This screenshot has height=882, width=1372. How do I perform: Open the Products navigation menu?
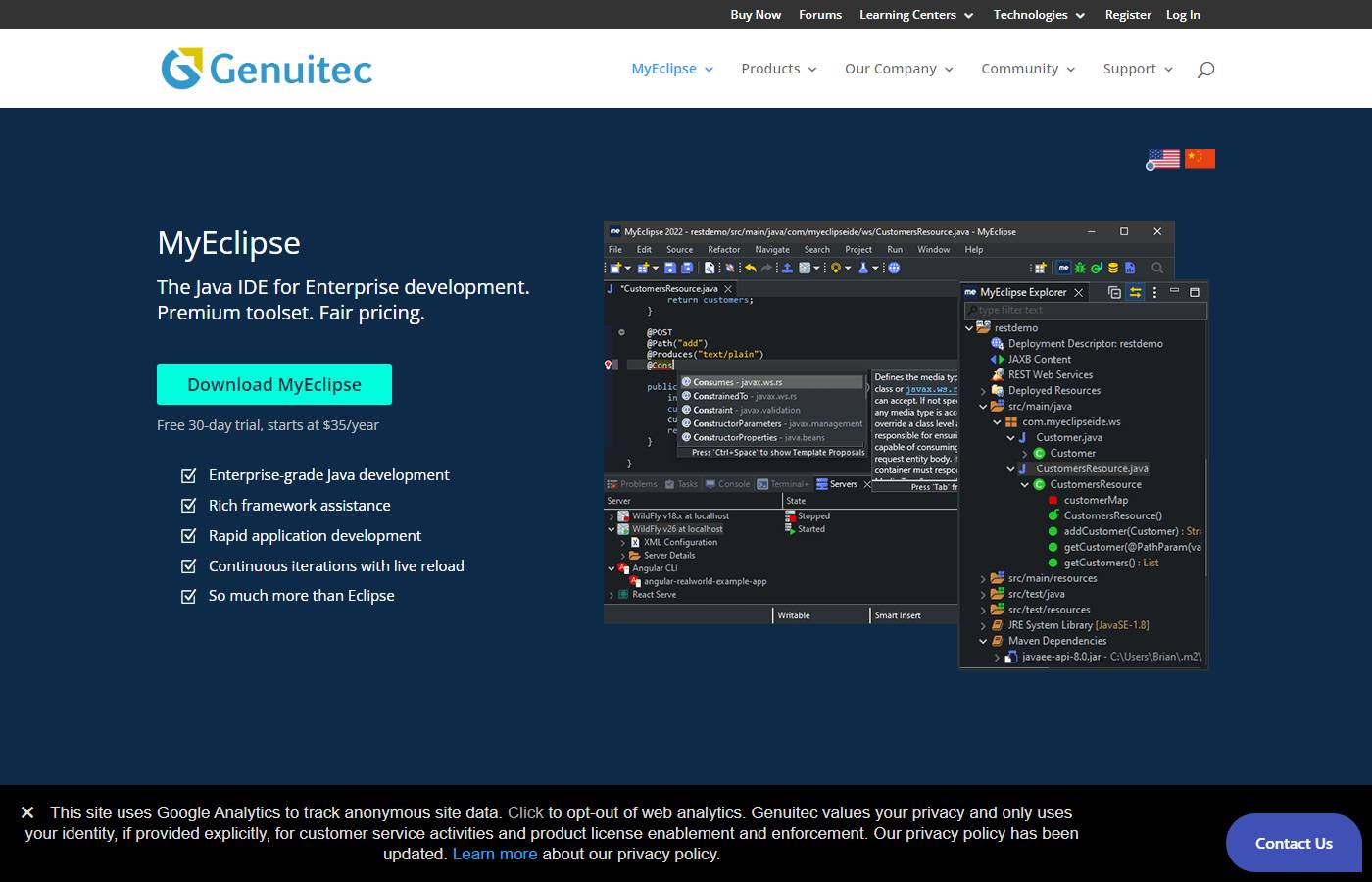coord(779,69)
